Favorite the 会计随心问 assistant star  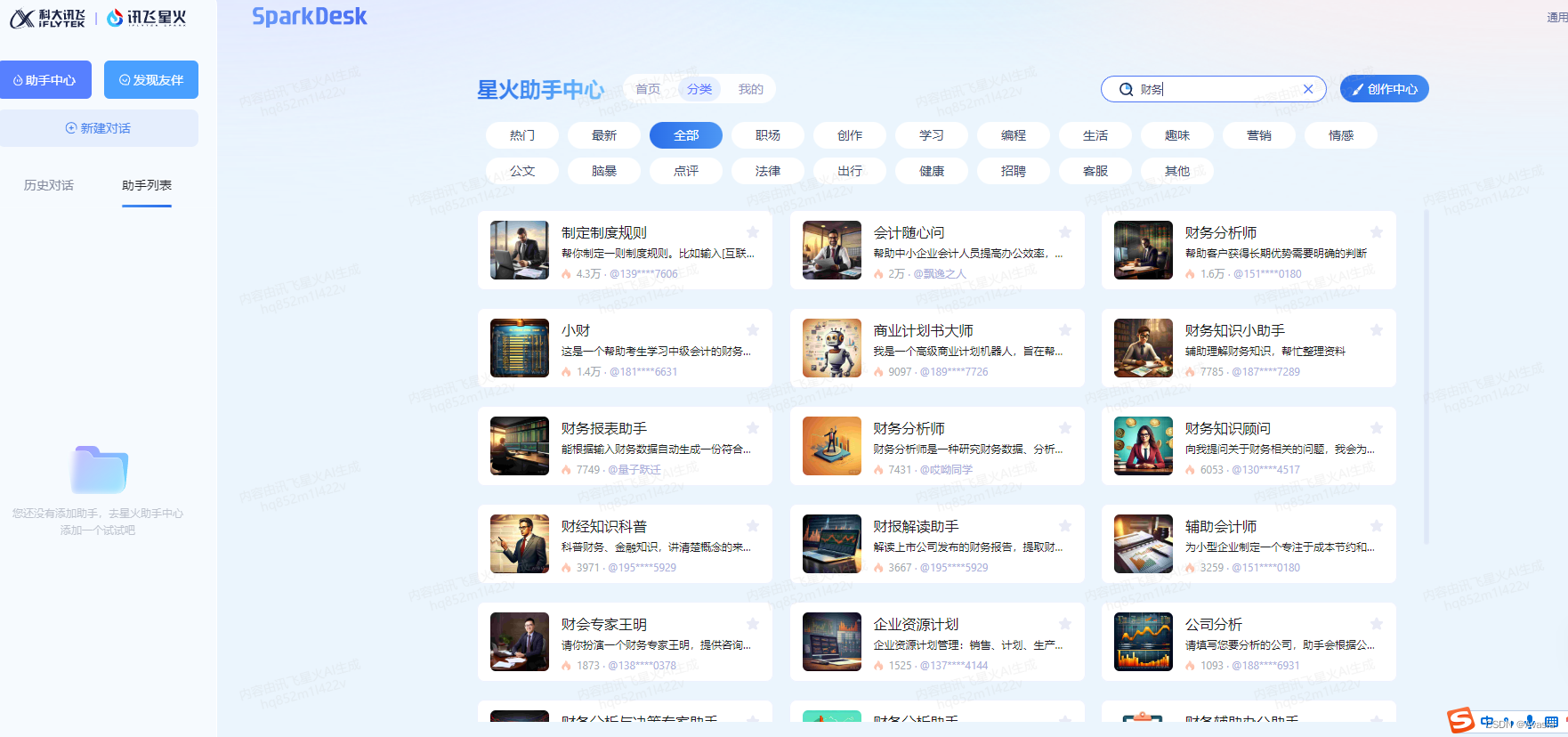[1065, 232]
